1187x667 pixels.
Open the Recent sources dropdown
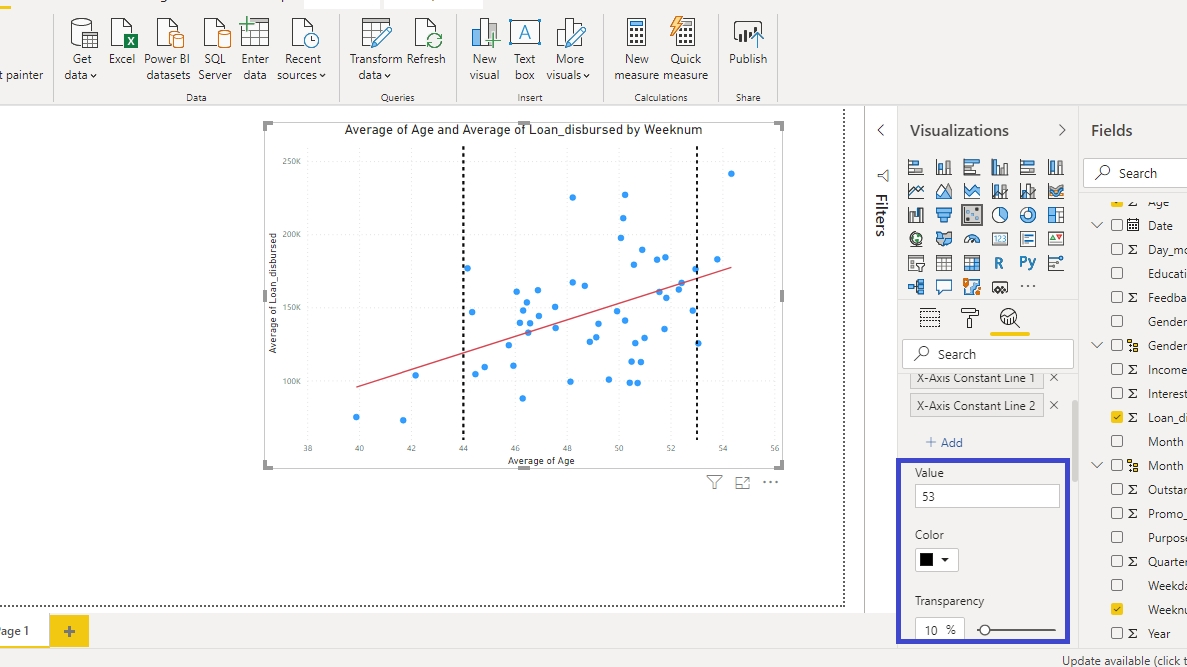pyautogui.click(x=302, y=67)
